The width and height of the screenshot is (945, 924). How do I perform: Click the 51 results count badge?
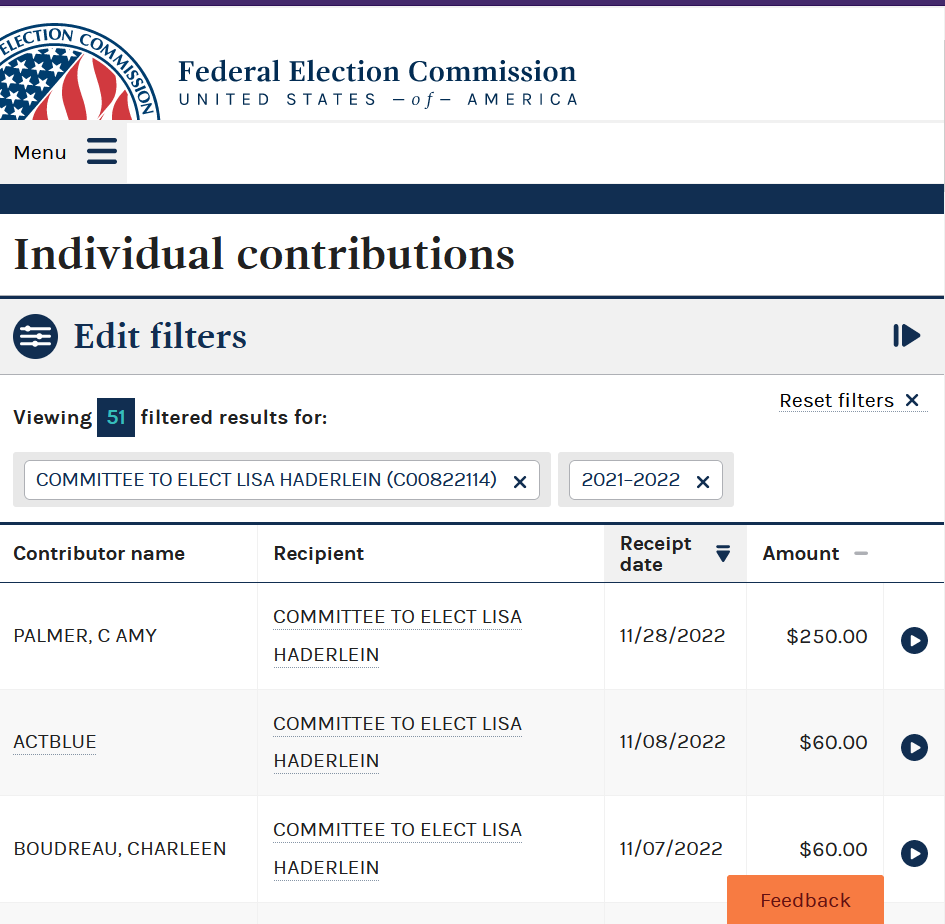coord(116,417)
